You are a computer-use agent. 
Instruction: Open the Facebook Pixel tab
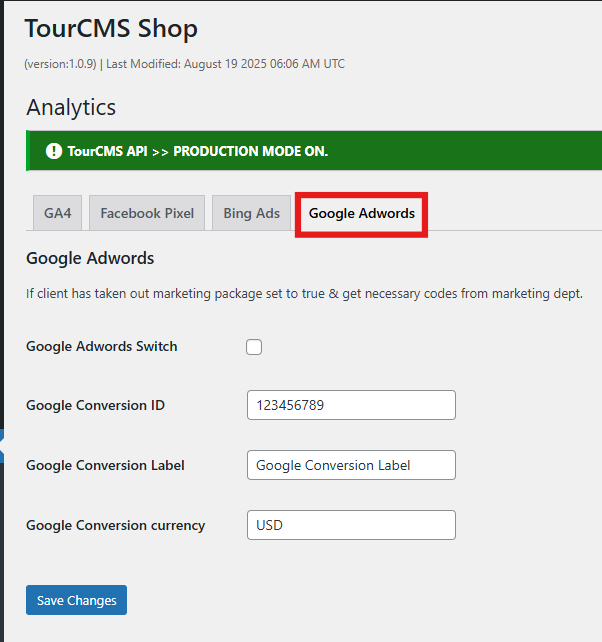147,213
